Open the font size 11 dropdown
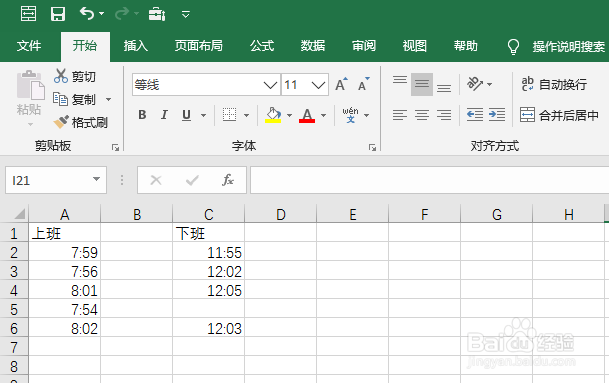 (318, 85)
